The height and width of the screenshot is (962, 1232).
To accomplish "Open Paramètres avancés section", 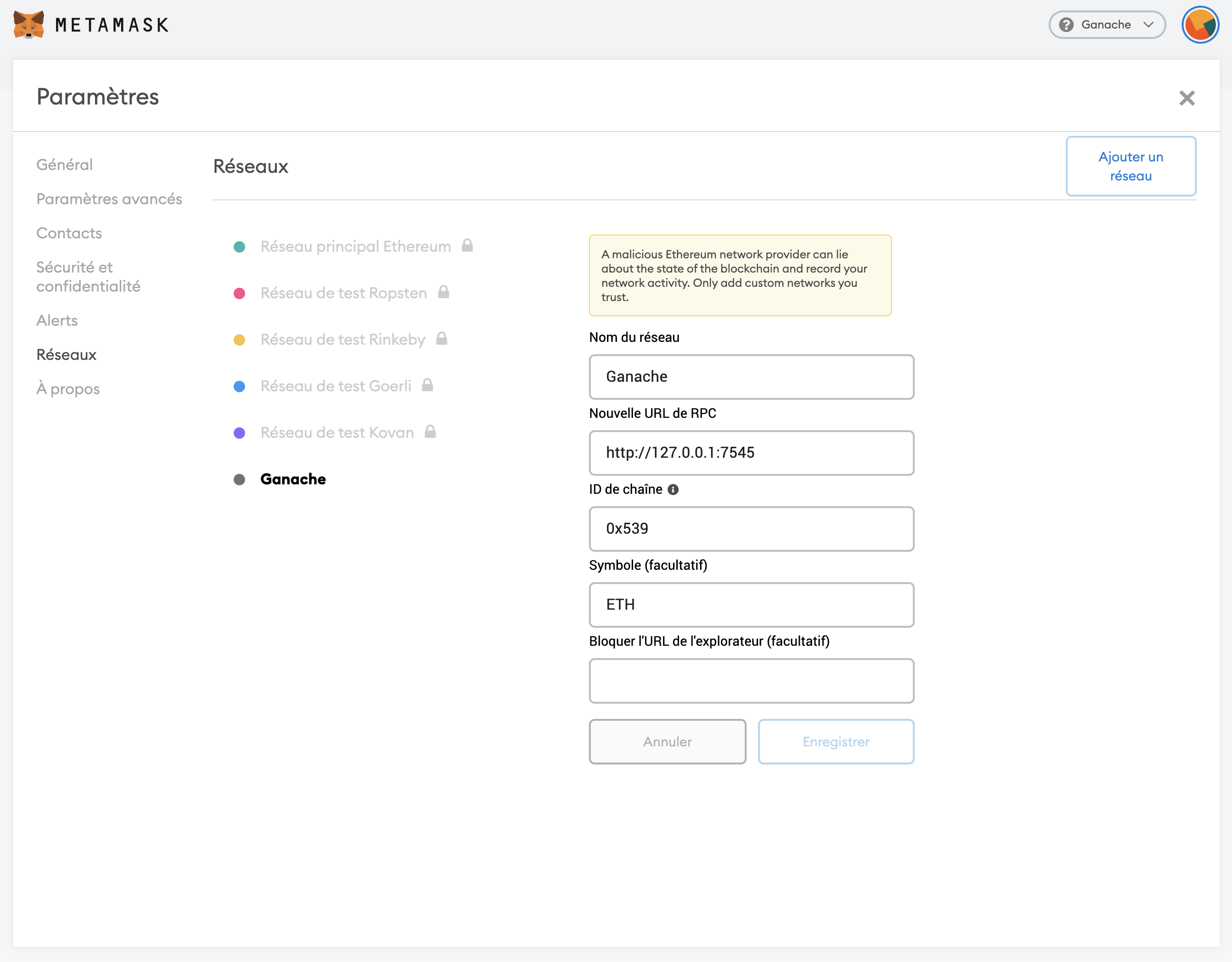I will (x=109, y=199).
